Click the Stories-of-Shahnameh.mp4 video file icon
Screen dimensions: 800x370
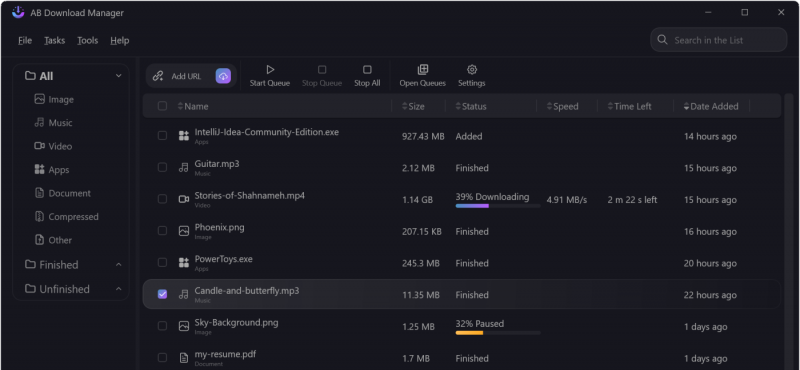point(183,199)
